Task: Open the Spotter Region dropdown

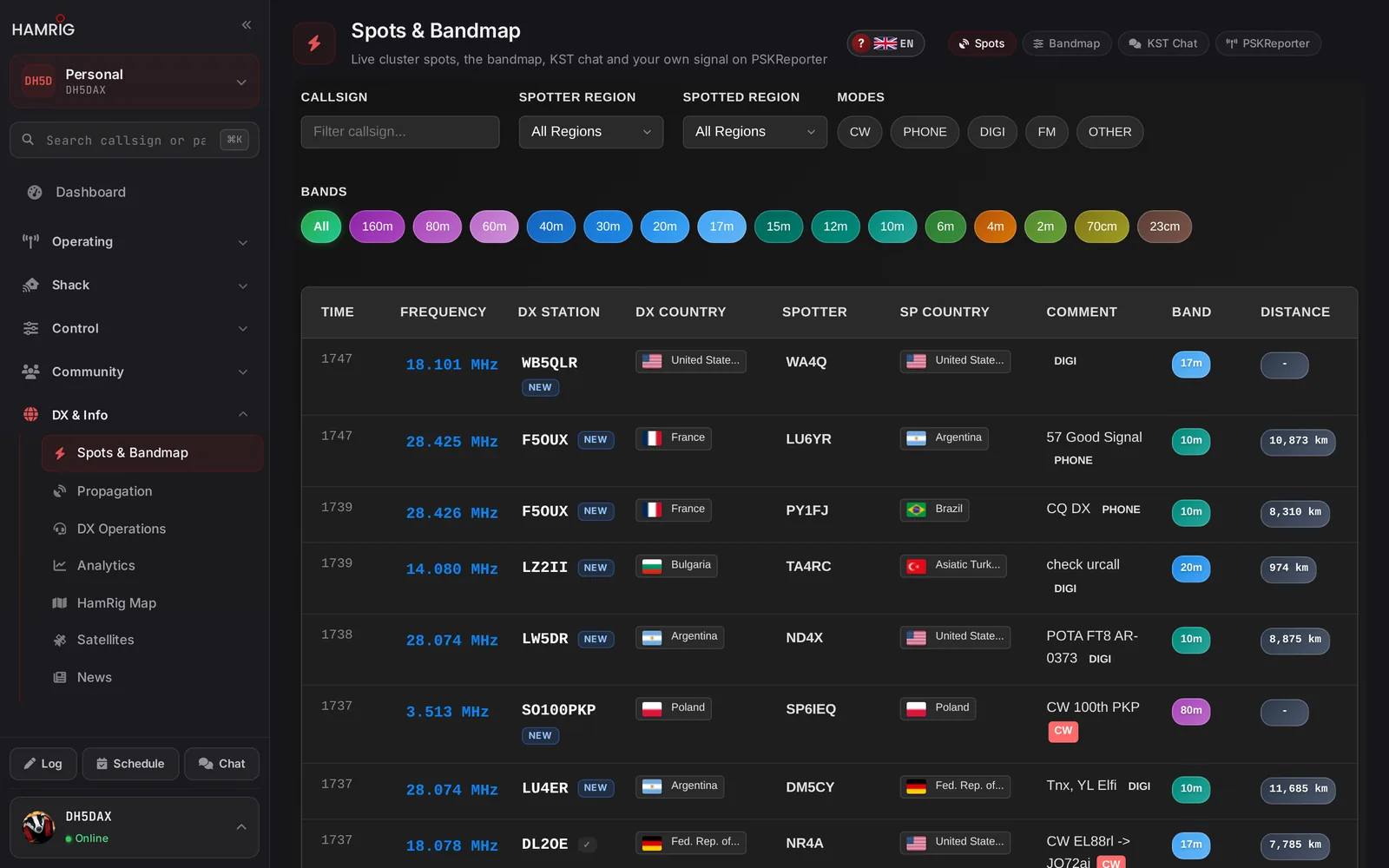Action: click(x=591, y=132)
